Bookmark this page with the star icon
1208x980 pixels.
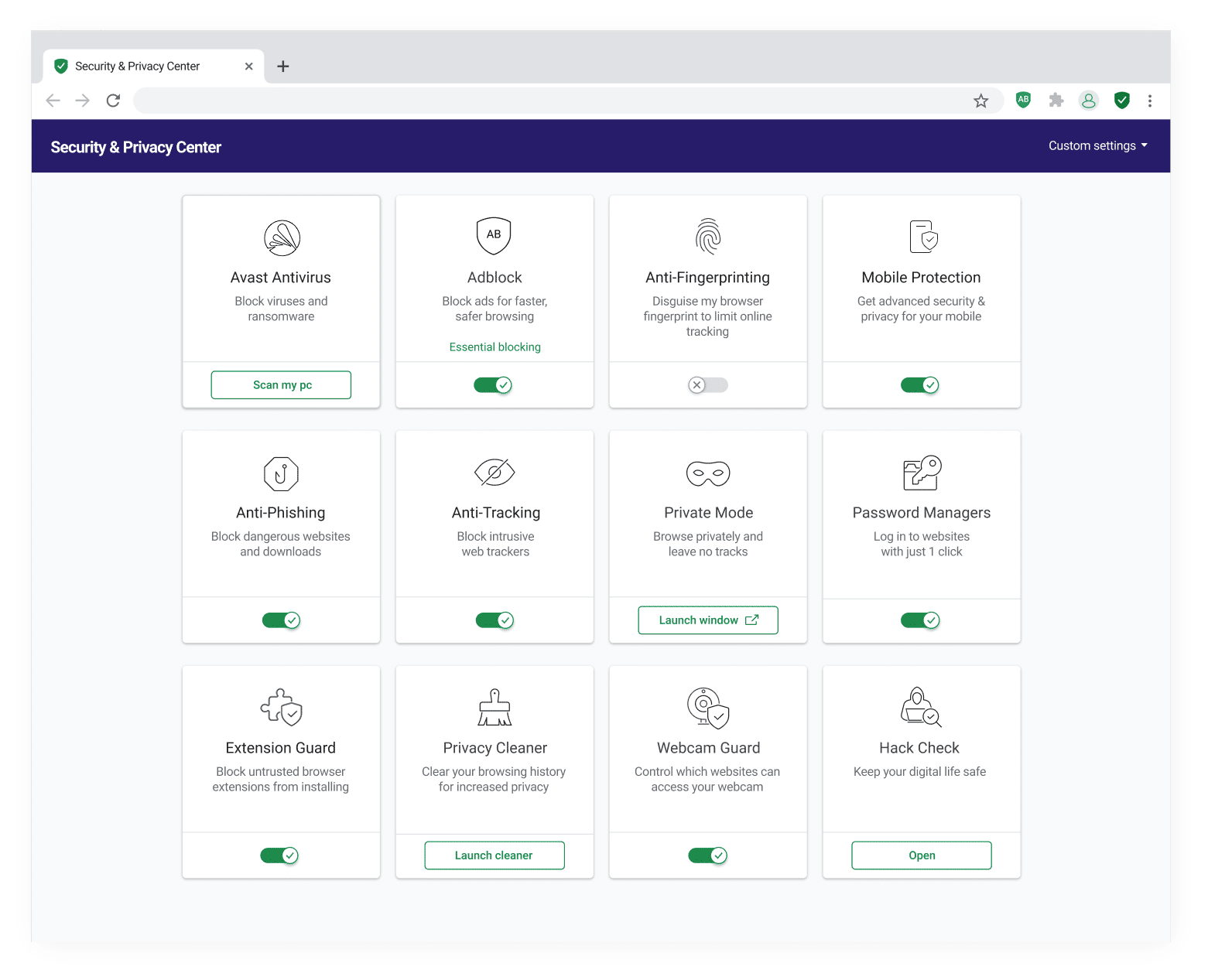[980, 101]
